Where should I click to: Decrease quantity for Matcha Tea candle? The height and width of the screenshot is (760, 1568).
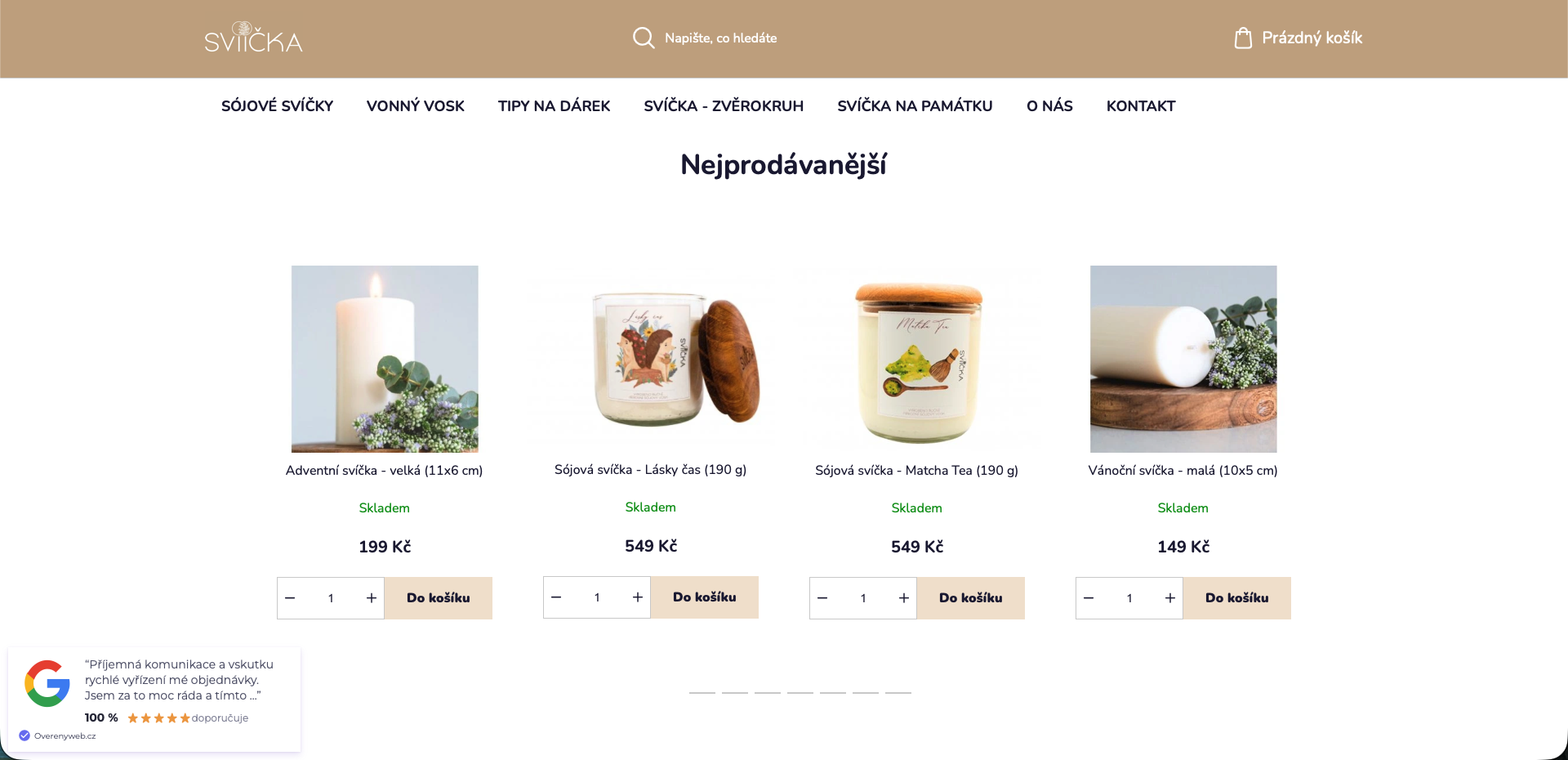[822, 598]
